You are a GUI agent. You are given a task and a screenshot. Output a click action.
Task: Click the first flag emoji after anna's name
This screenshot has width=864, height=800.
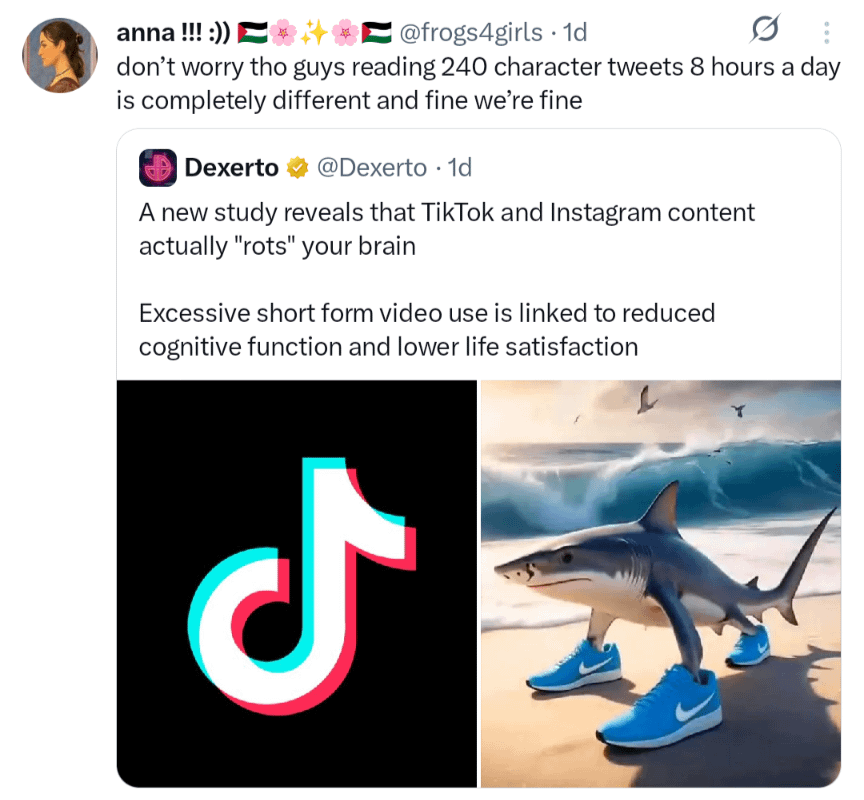[x=252, y=33]
